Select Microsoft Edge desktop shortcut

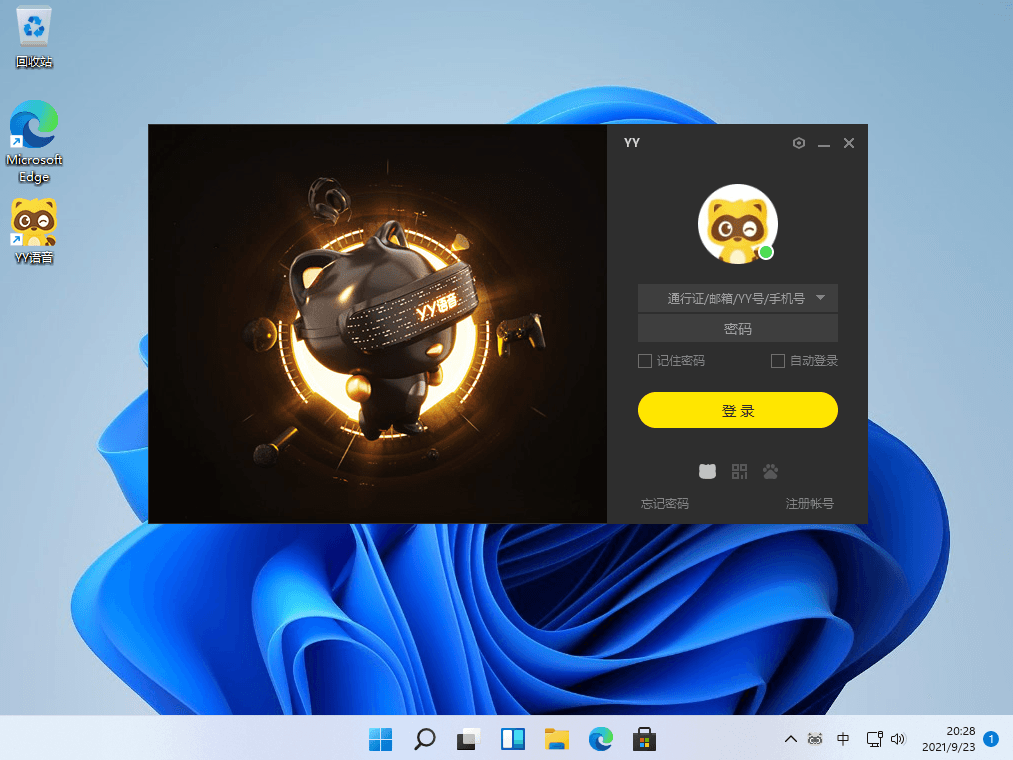[x=34, y=142]
